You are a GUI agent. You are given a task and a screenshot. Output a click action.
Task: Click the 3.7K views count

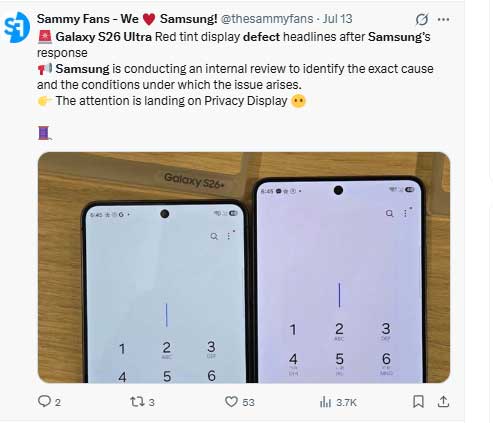coord(346,403)
